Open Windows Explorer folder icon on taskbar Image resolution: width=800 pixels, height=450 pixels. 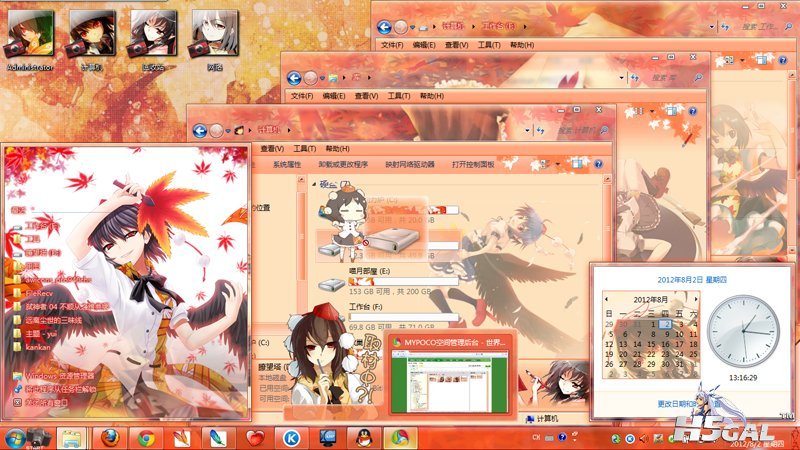tap(70, 437)
